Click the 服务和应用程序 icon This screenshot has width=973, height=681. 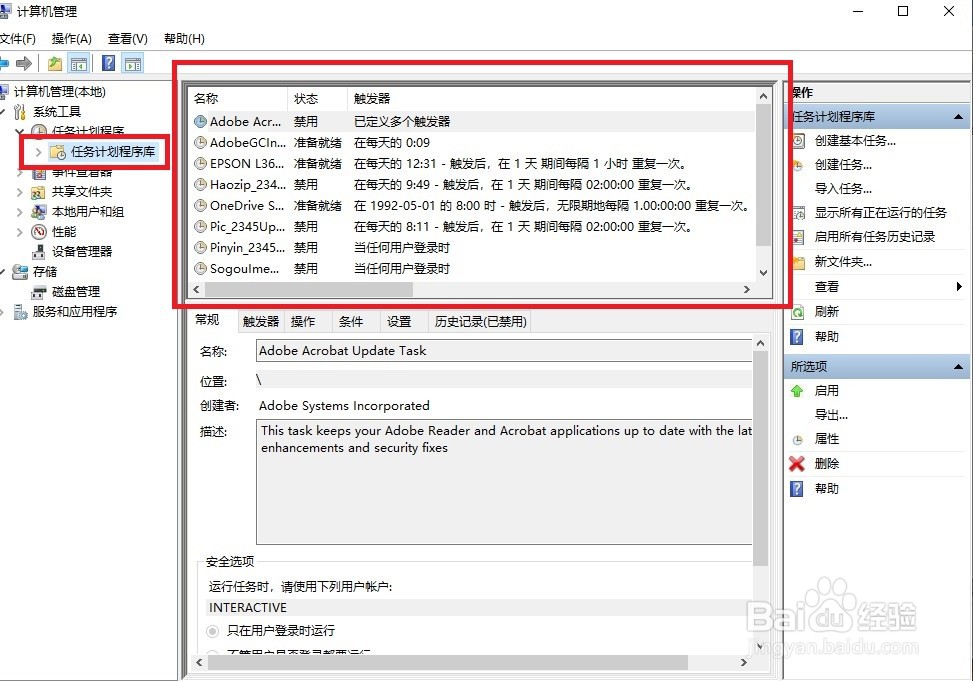20,312
